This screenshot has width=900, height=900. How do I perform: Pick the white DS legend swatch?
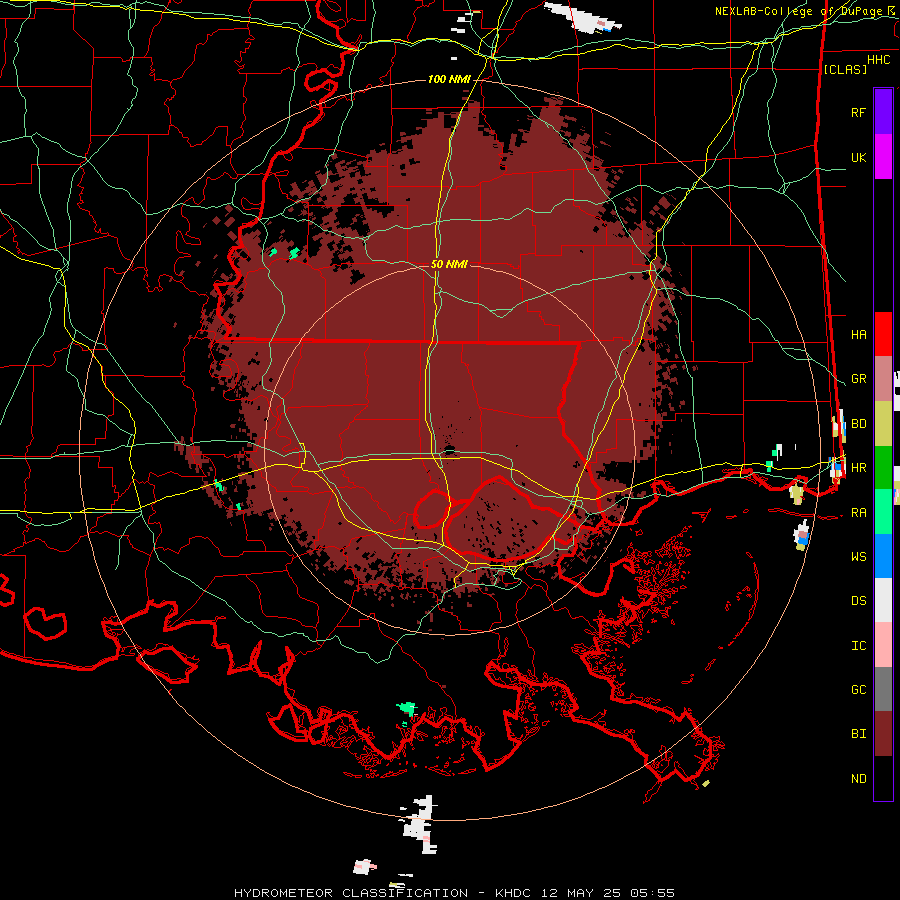coord(883,600)
